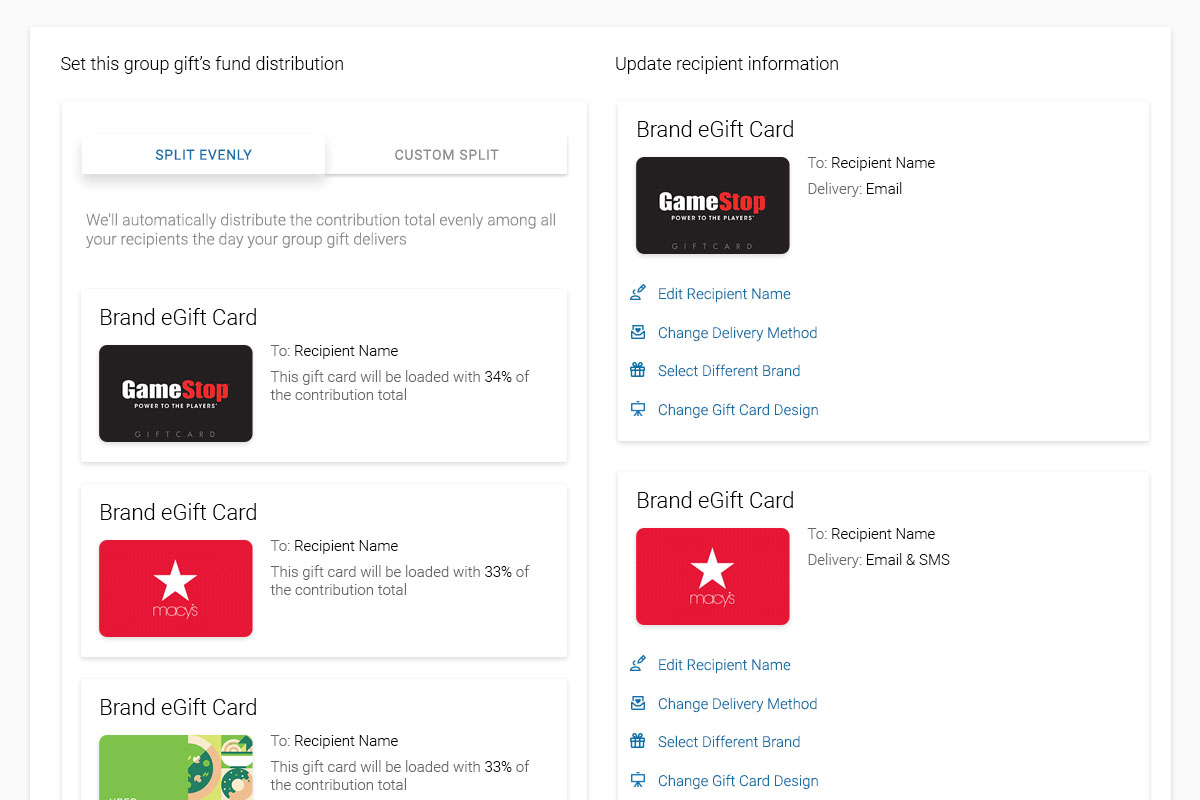Screen dimensions: 1200x800
Task: Click 'Delivery: Email & SMS' text
Action: pyautogui.click(x=879, y=560)
